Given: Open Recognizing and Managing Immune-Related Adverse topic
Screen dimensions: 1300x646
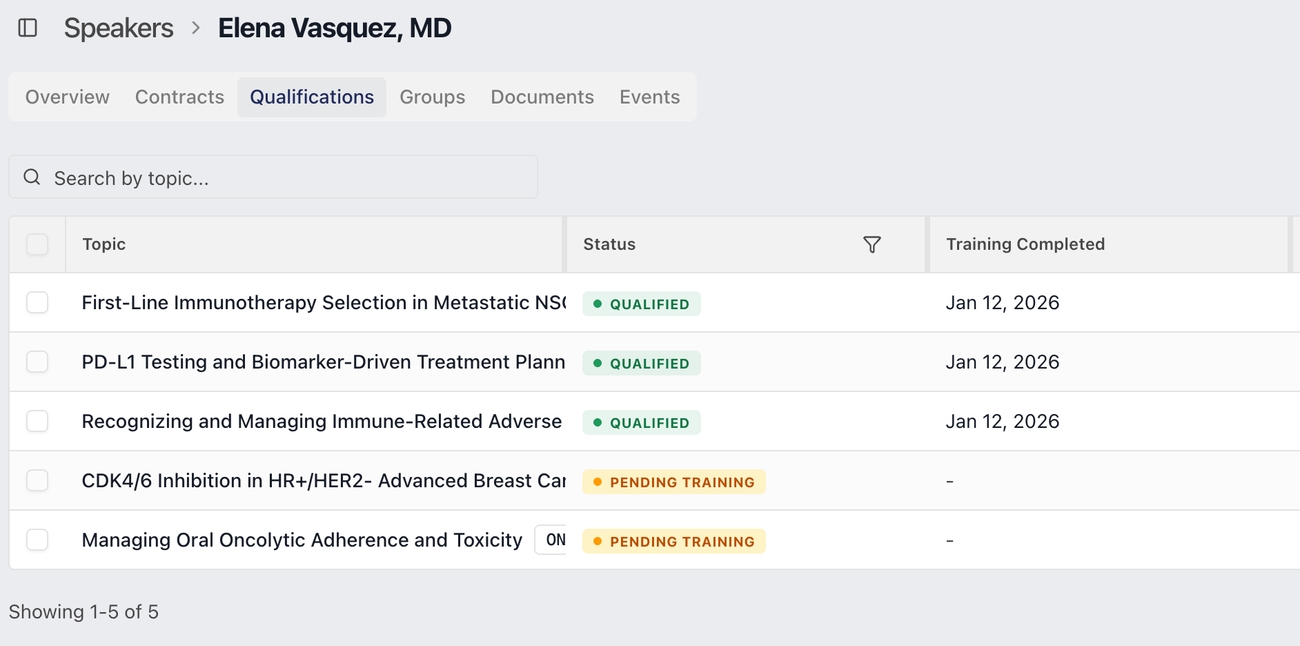Looking at the screenshot, I should pos(322,421).
